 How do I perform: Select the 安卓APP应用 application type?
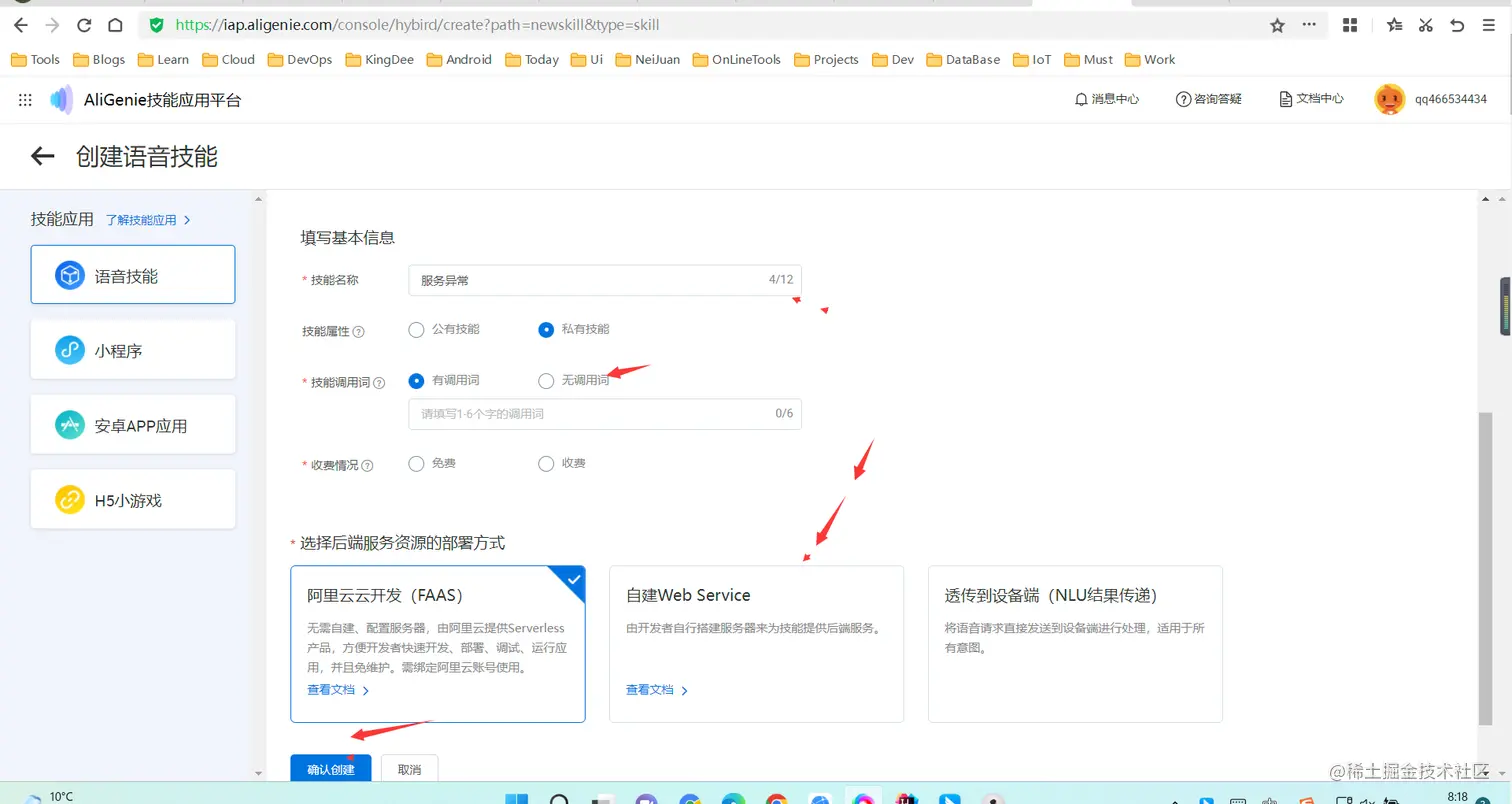133,425
